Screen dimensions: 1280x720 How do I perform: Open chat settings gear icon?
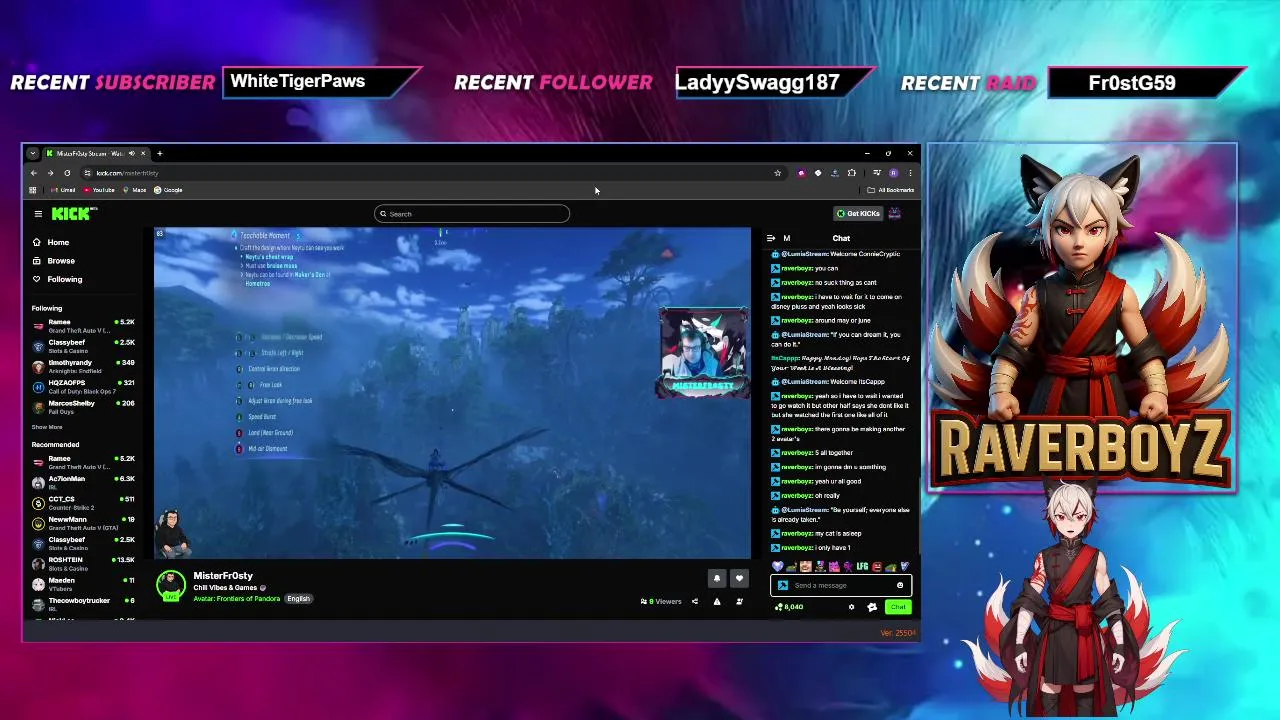click(852, 607)
